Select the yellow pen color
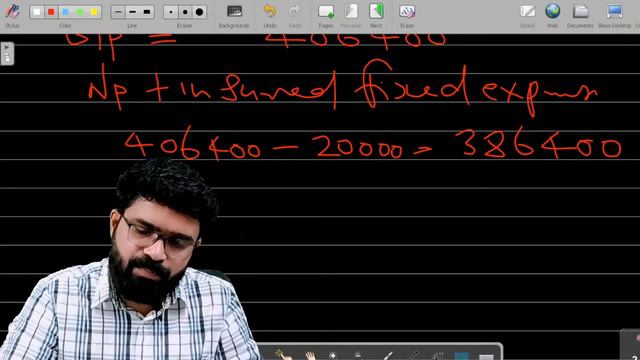Screen dimensions: 640x360 (94, 12)
